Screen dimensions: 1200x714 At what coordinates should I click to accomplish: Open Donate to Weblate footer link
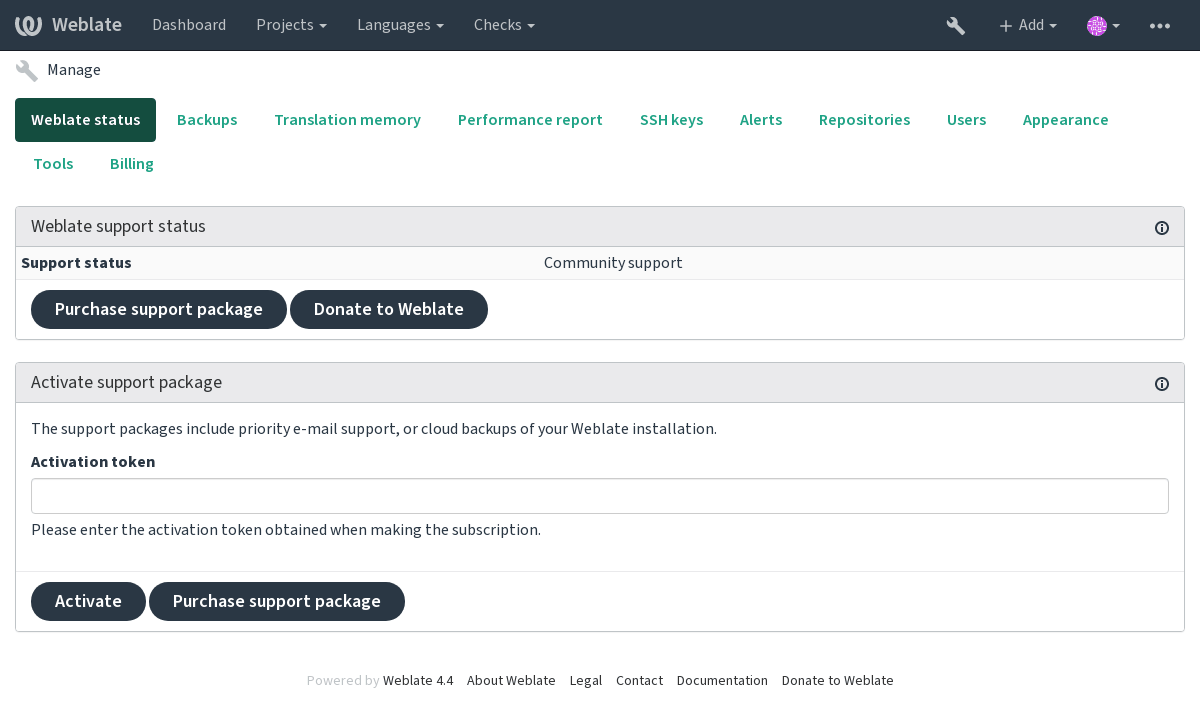pos(838,680)
